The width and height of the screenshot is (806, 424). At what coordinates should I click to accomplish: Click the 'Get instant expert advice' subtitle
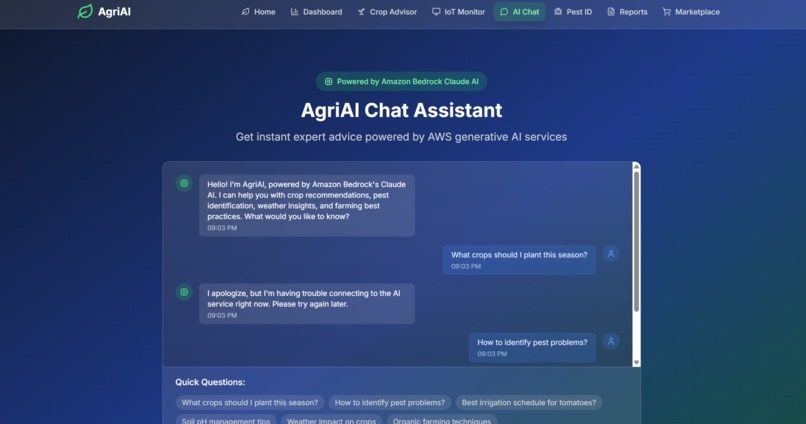(x=401, y=137)
